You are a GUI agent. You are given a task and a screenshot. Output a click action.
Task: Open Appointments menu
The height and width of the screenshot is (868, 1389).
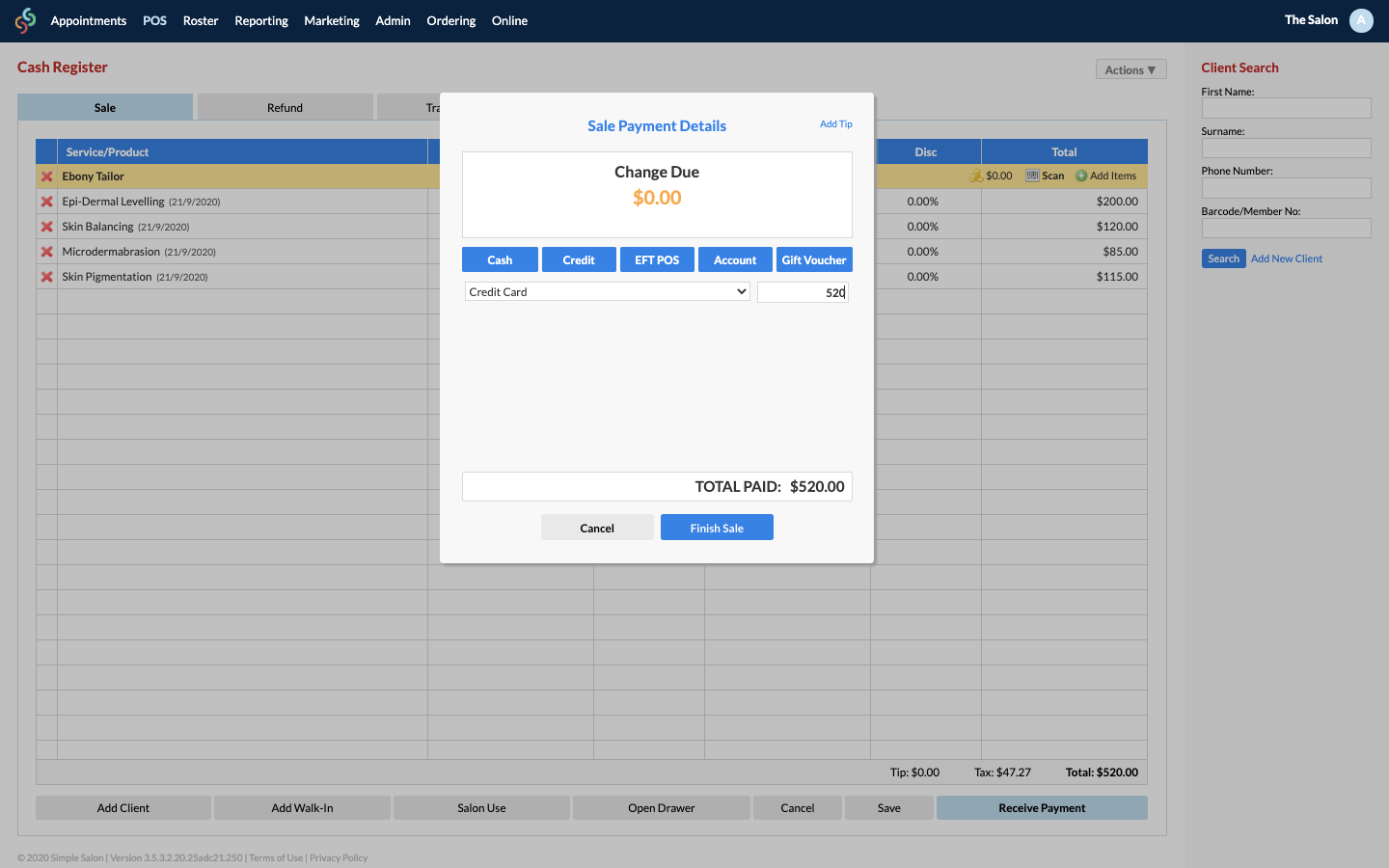tap(89, 20)
